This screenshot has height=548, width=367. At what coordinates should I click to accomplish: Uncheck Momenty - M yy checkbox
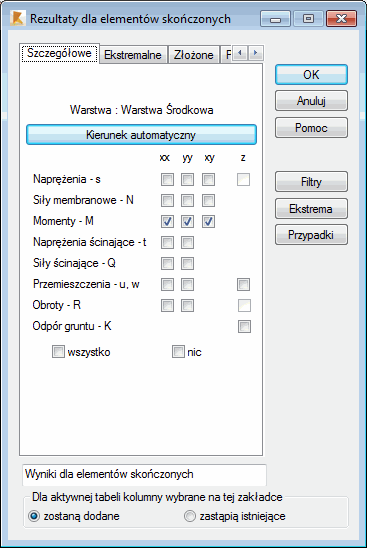[x=187, y=222]
